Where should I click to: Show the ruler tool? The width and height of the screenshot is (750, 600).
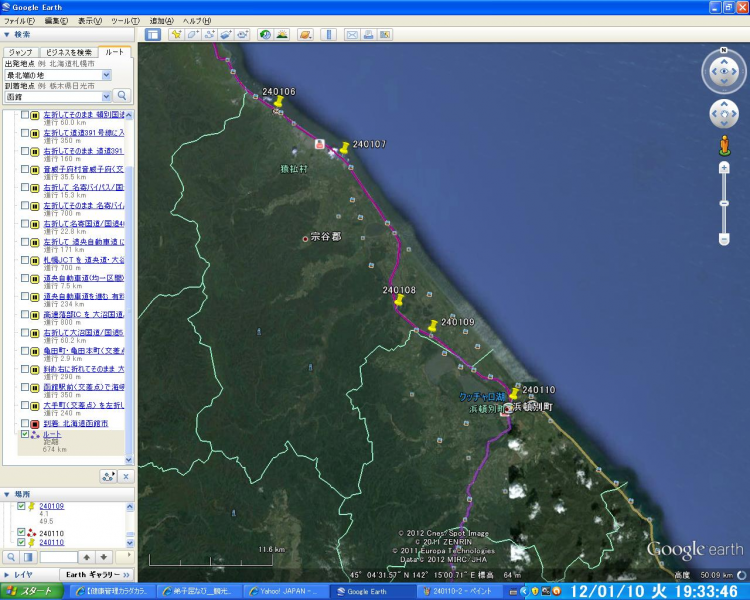(329, 34)
